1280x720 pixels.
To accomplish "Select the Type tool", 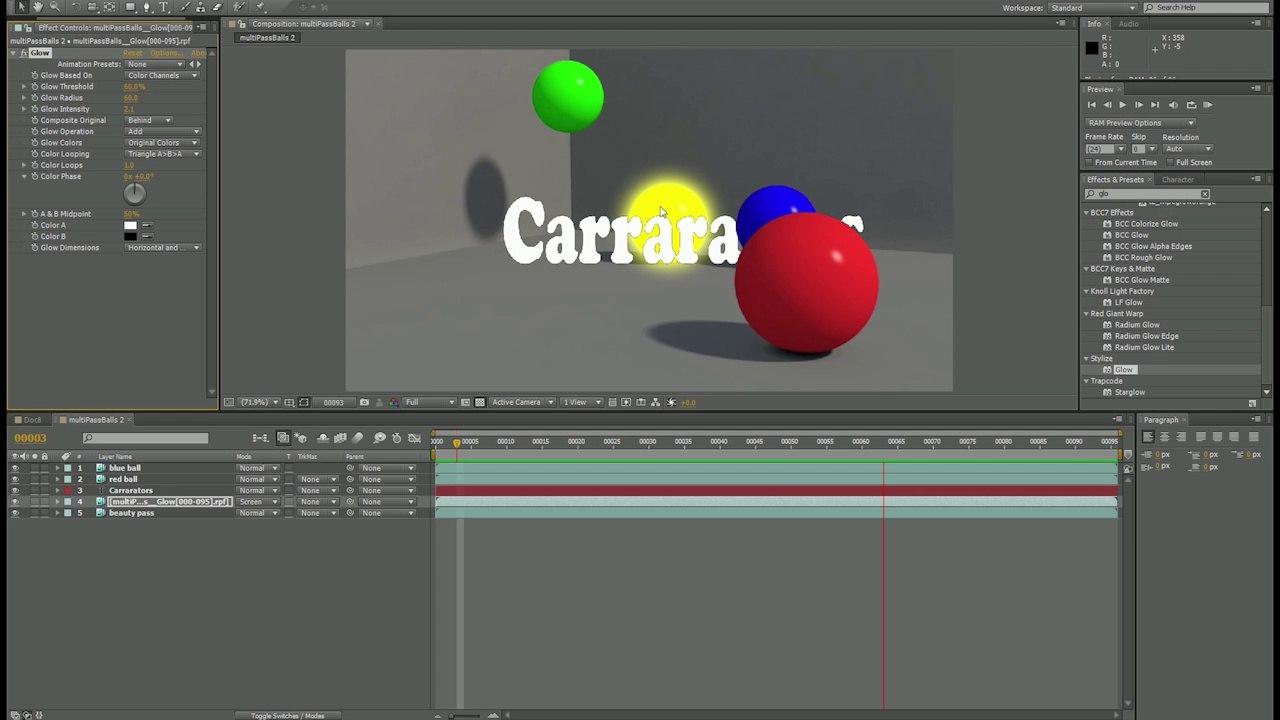I will pyautogui.click(x=164, y=7).
